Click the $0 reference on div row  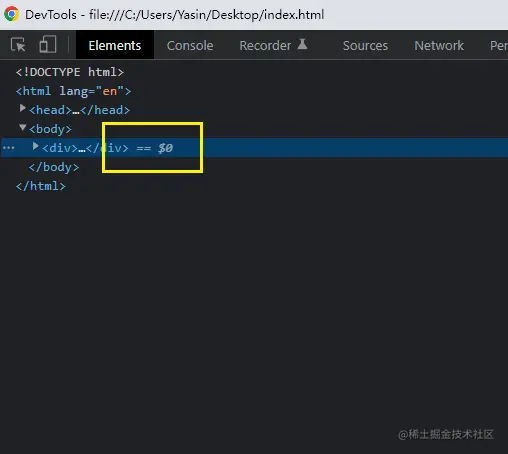pyautogui.click(x=165, y=148)
